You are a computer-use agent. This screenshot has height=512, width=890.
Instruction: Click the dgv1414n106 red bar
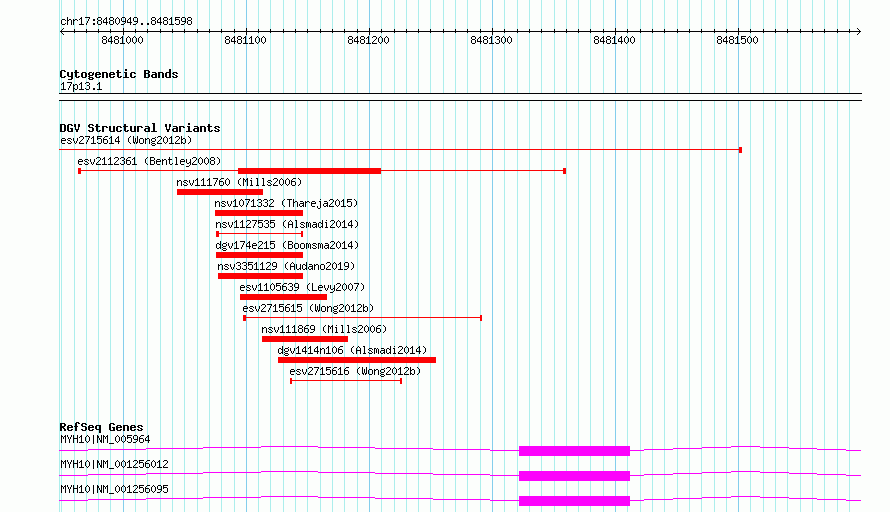357,360
